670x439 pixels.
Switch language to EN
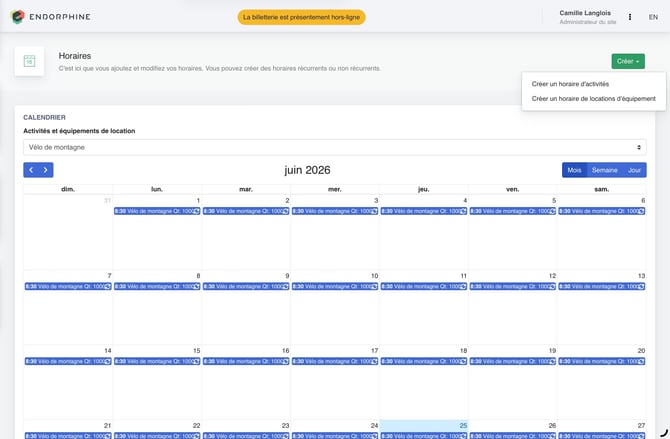point(653,17)
